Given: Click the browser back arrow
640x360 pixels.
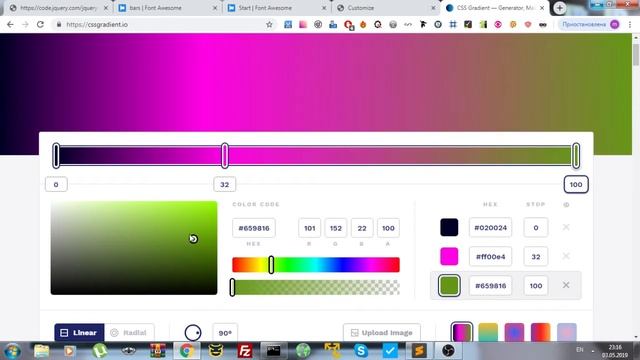Looking at the screenshot, I should 10,24.
